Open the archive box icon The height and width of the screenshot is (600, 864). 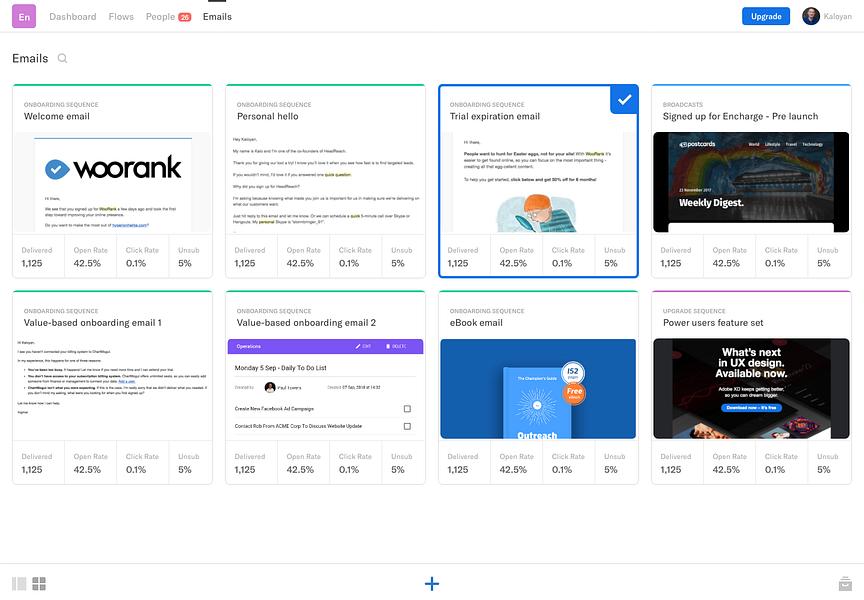(845, 583)
